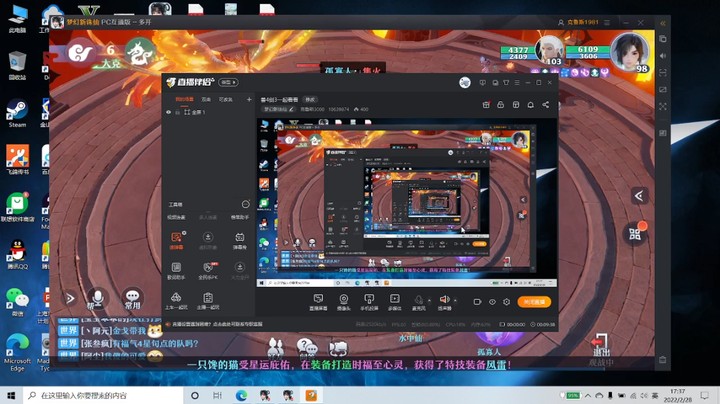
Task: Toggle emulator fullscreen icon
Action: (663, 106)
